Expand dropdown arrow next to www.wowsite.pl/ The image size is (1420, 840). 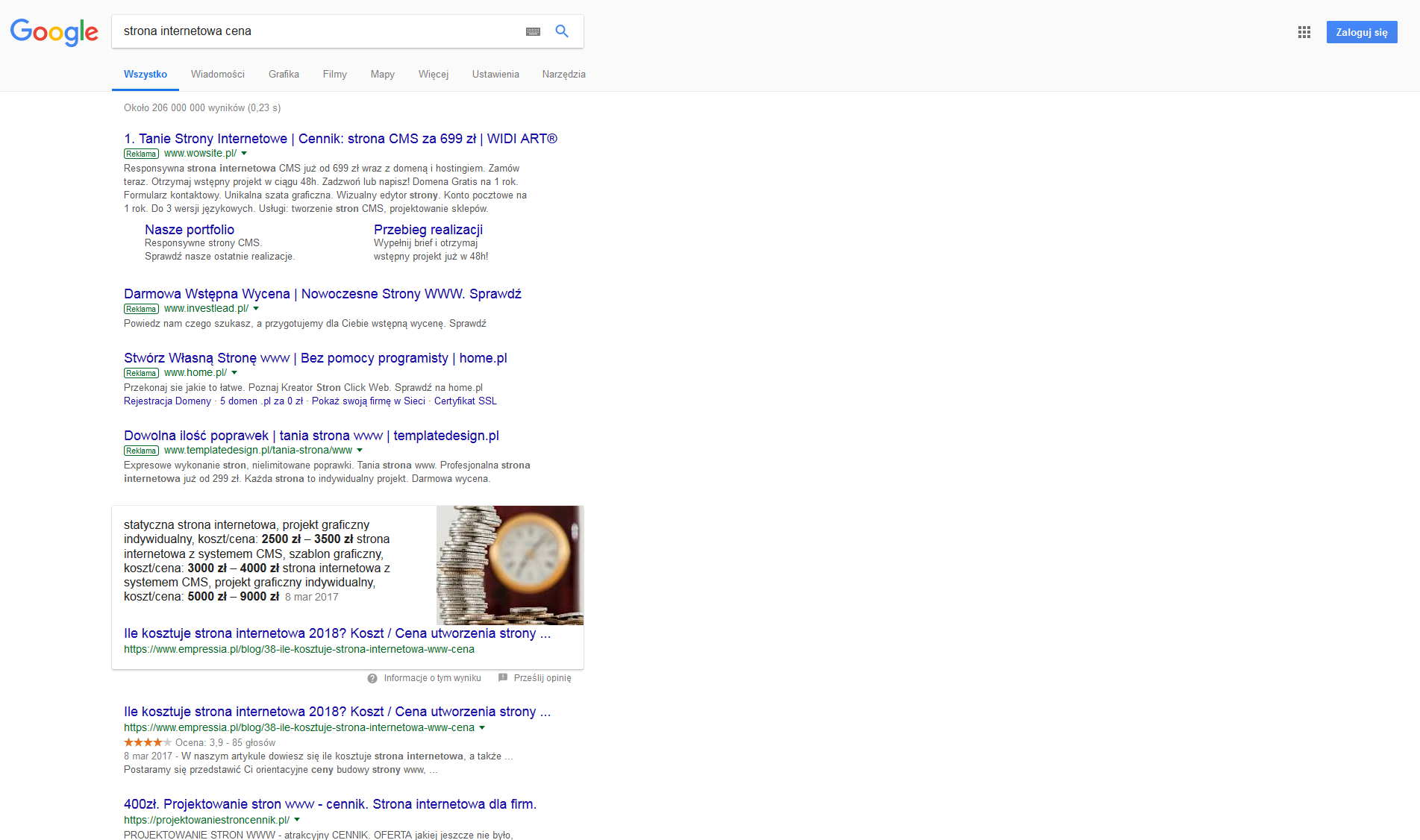[x=244, y=154]
